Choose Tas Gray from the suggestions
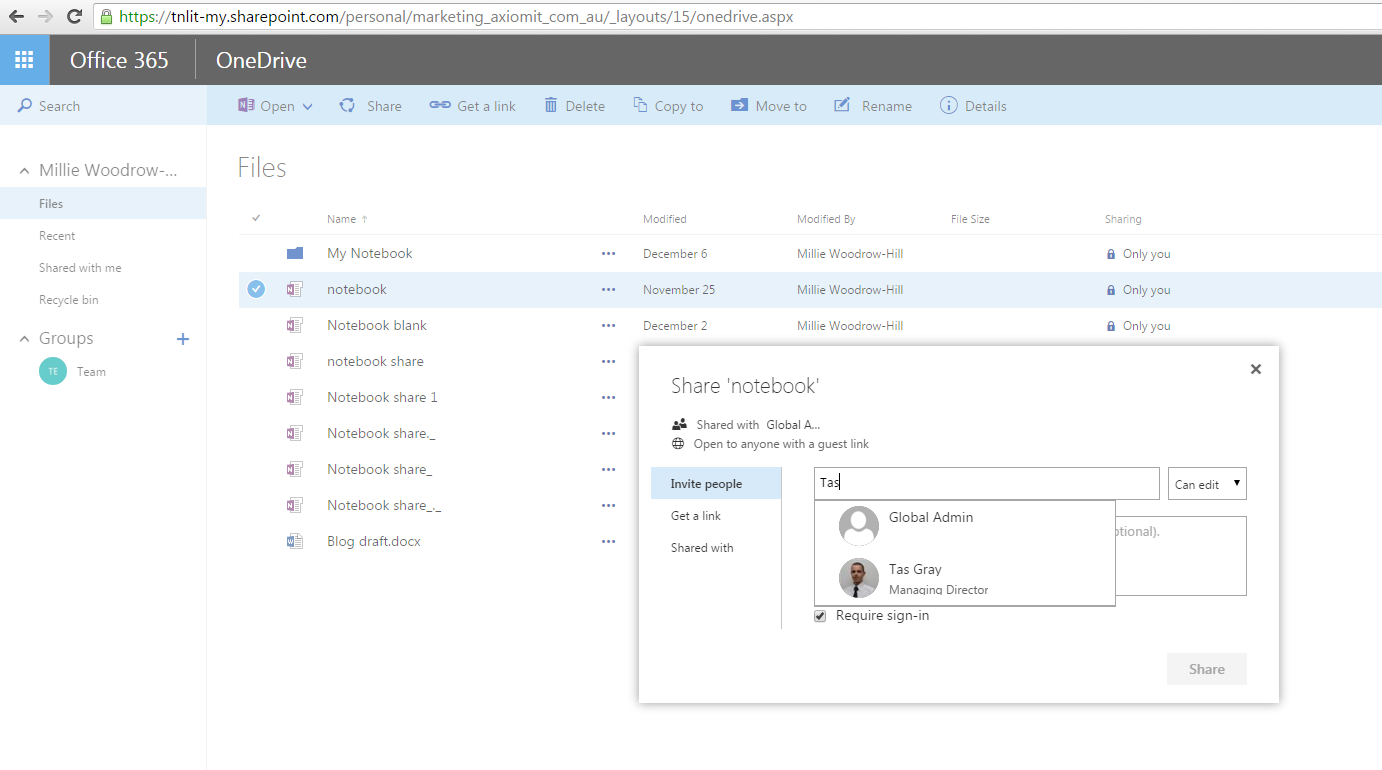 (965, 578)
